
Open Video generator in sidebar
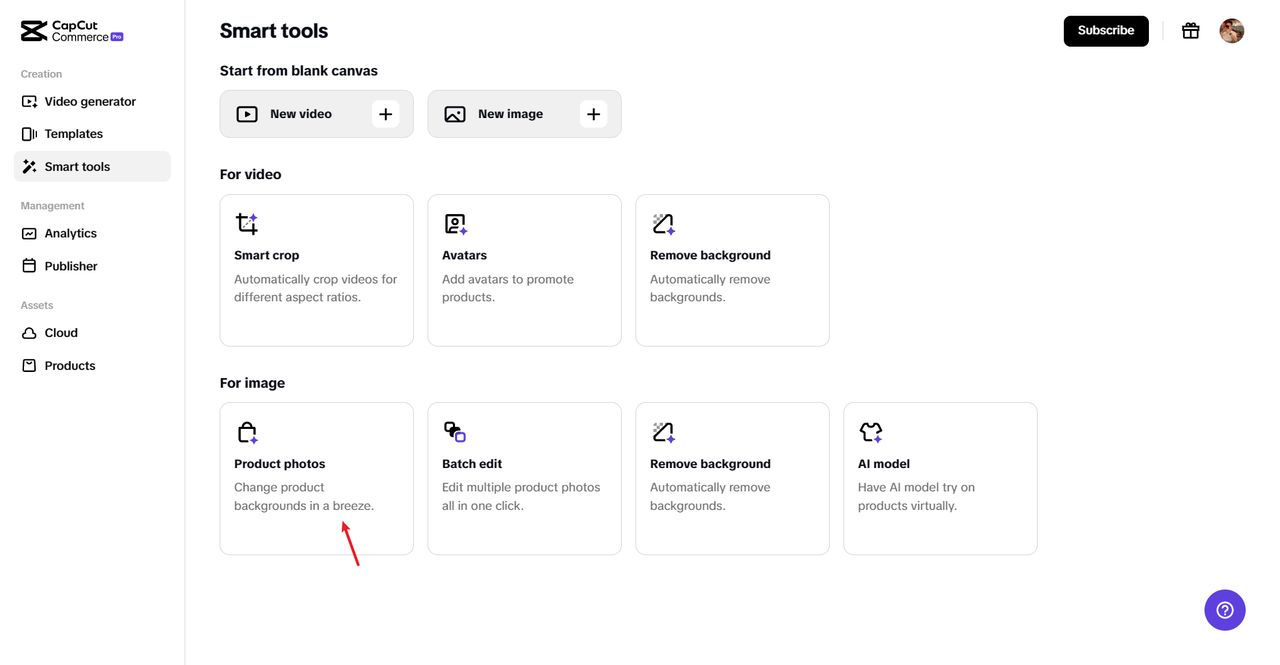[x=89, y=101]
